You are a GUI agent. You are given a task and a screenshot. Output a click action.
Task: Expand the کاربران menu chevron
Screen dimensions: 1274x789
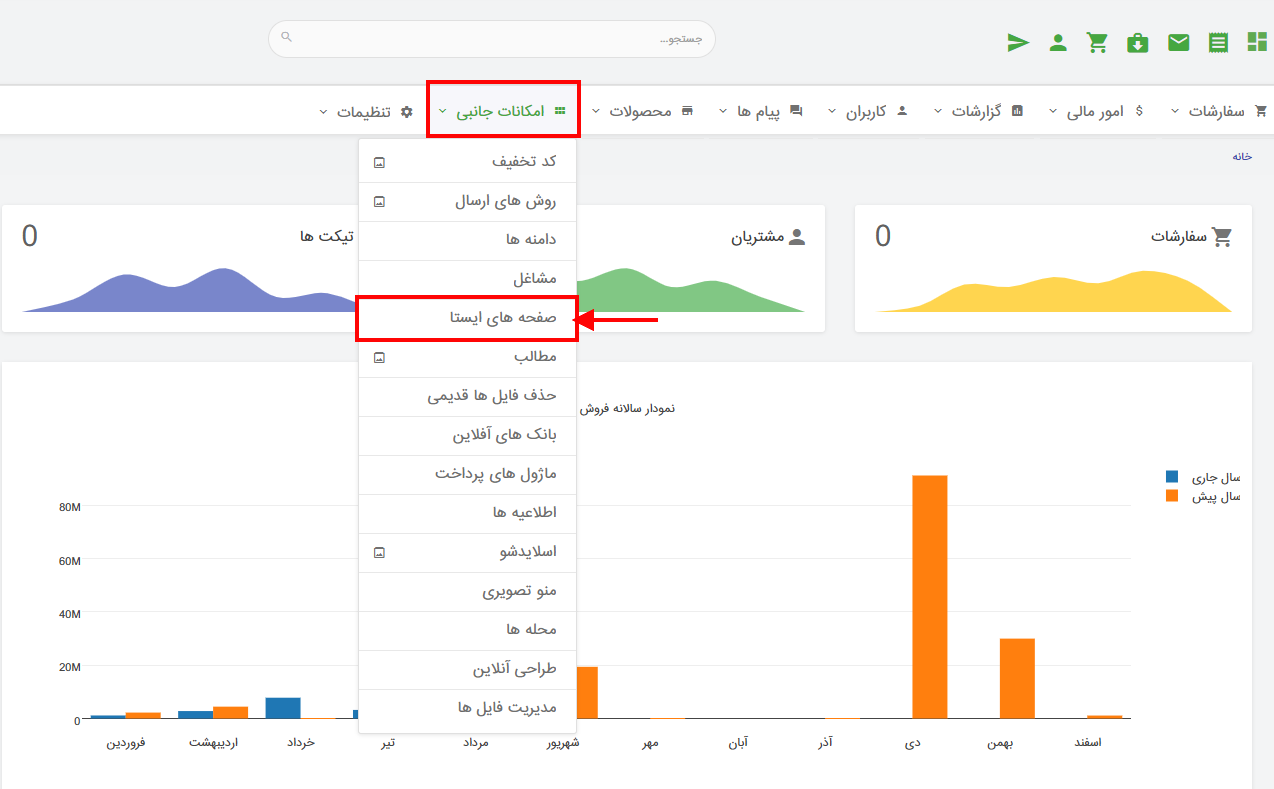pos(832,111)
